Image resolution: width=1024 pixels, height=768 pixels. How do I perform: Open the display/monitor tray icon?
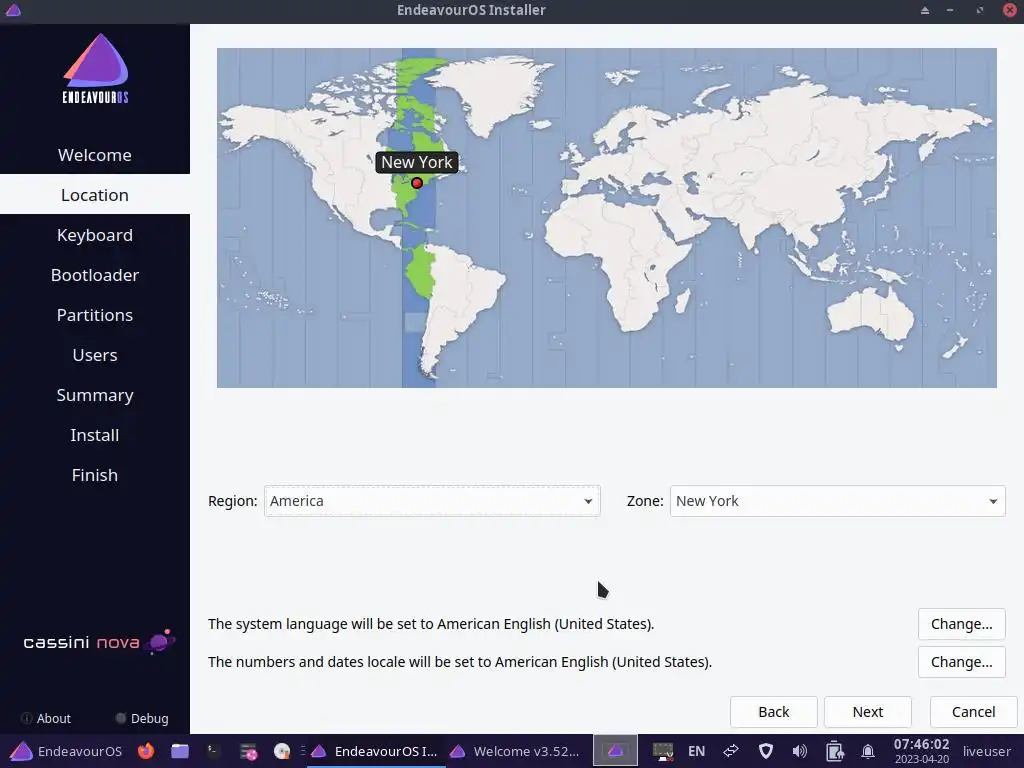pos(663,751)
